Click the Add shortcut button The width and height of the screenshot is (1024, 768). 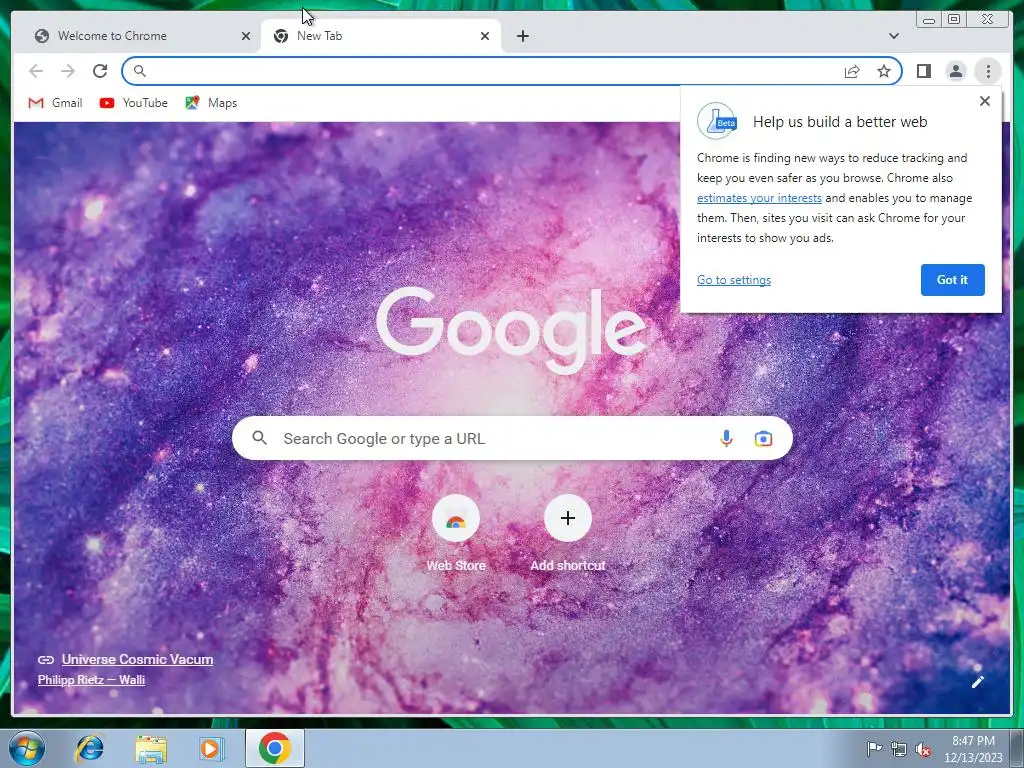(x=568, y=534)
